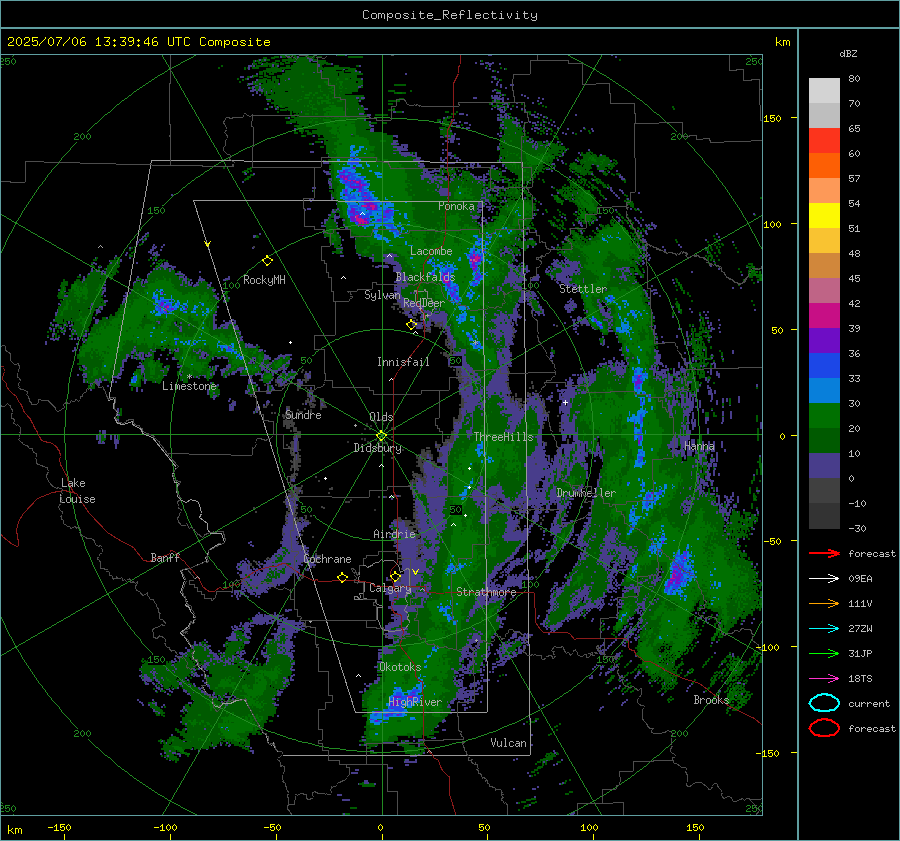Select the magenta 18TS arrow legend icon
The height and width of the screenshot is (841, 900).
[x=824, y=679]
